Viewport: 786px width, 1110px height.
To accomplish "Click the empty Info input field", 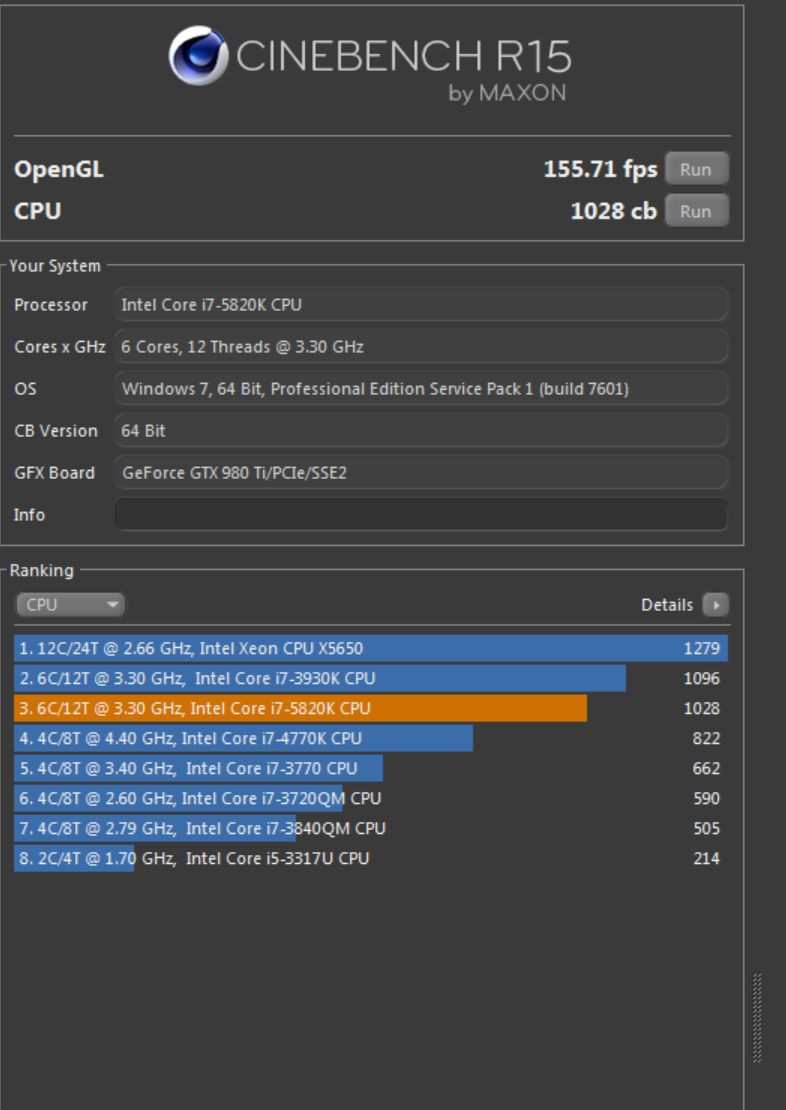I will tap(420, 514).
